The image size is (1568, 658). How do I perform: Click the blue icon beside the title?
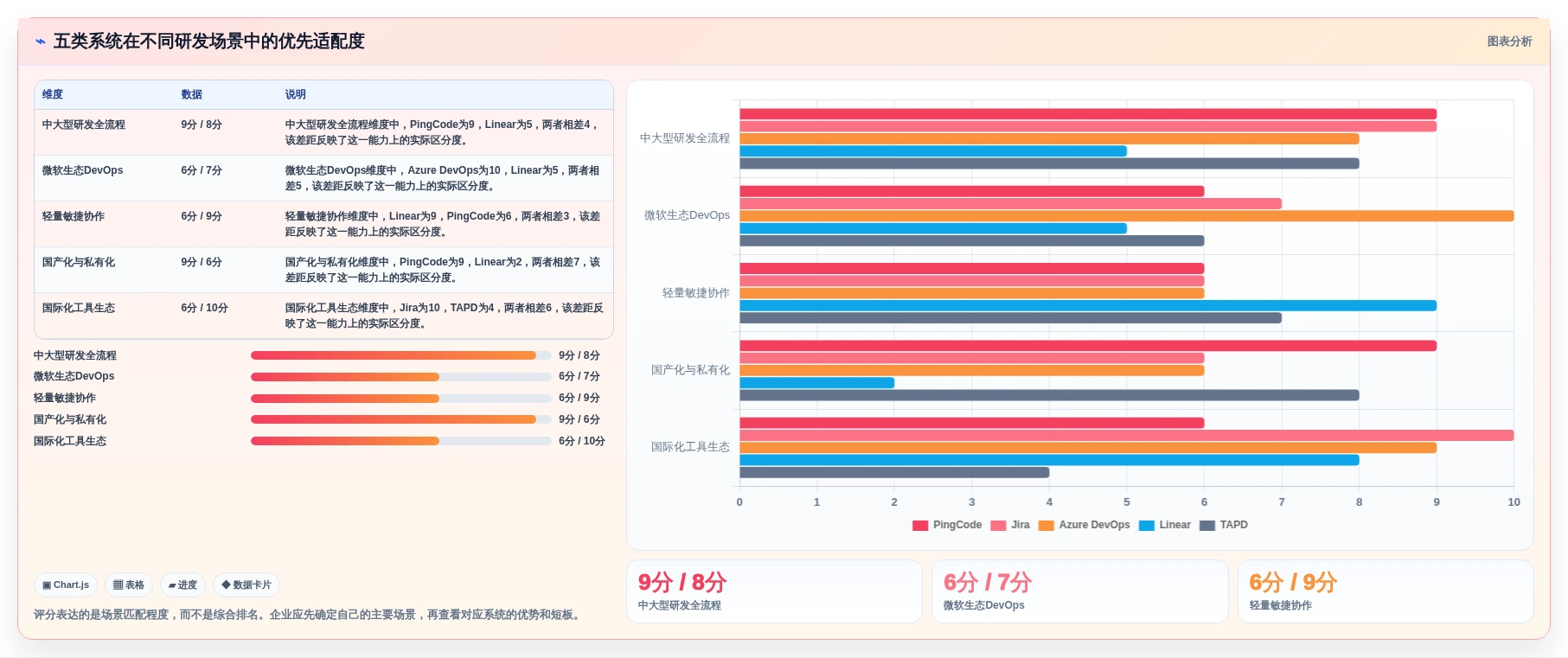pos(41,42)
